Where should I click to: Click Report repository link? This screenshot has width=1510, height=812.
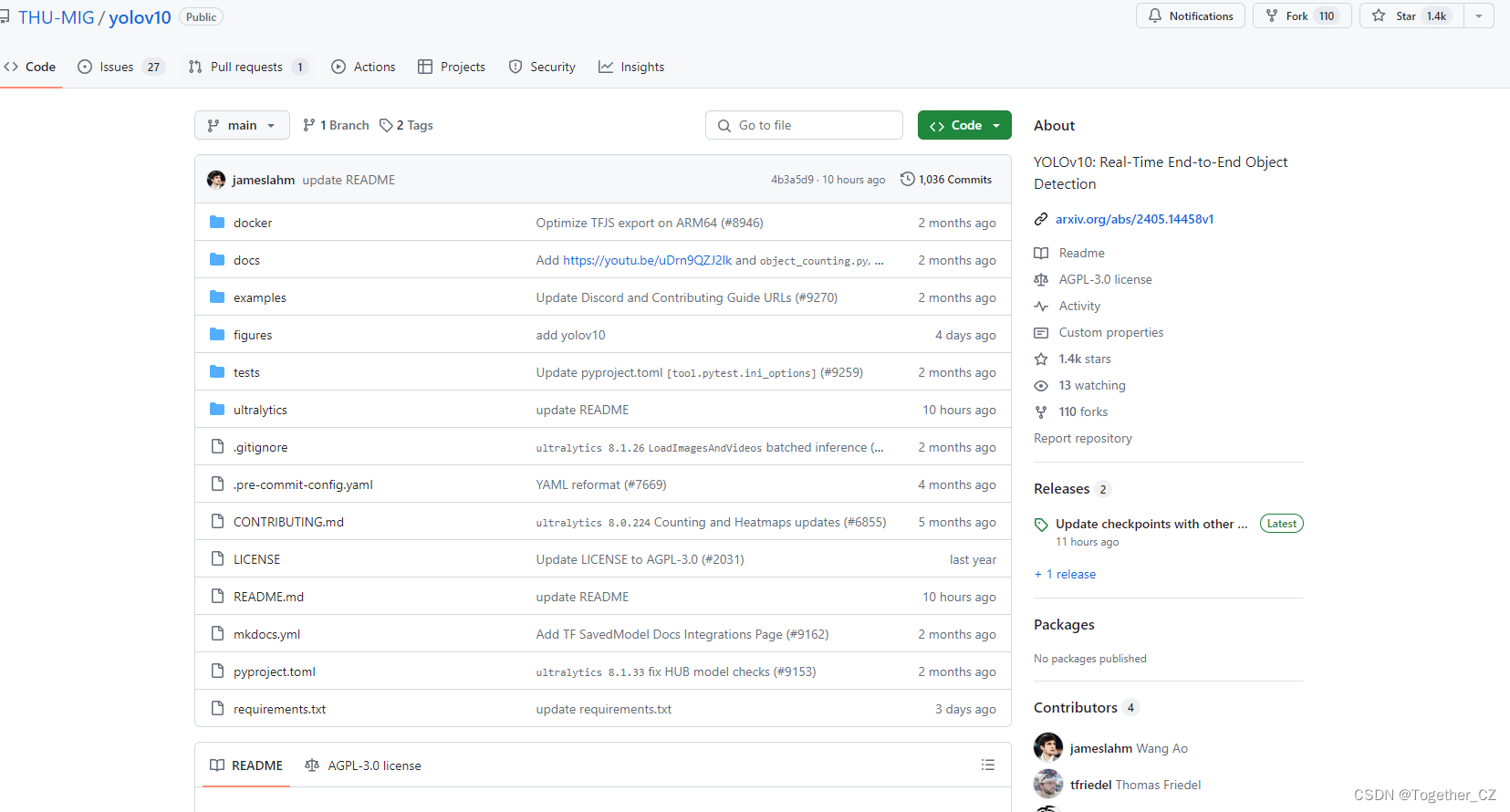[1082, 438]
